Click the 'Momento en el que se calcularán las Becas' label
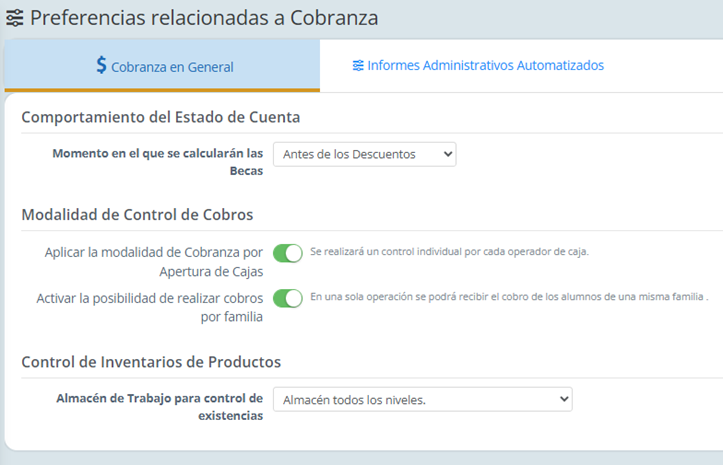The height and width of the screenshot is (465, 723). click(x=157, y=162)
